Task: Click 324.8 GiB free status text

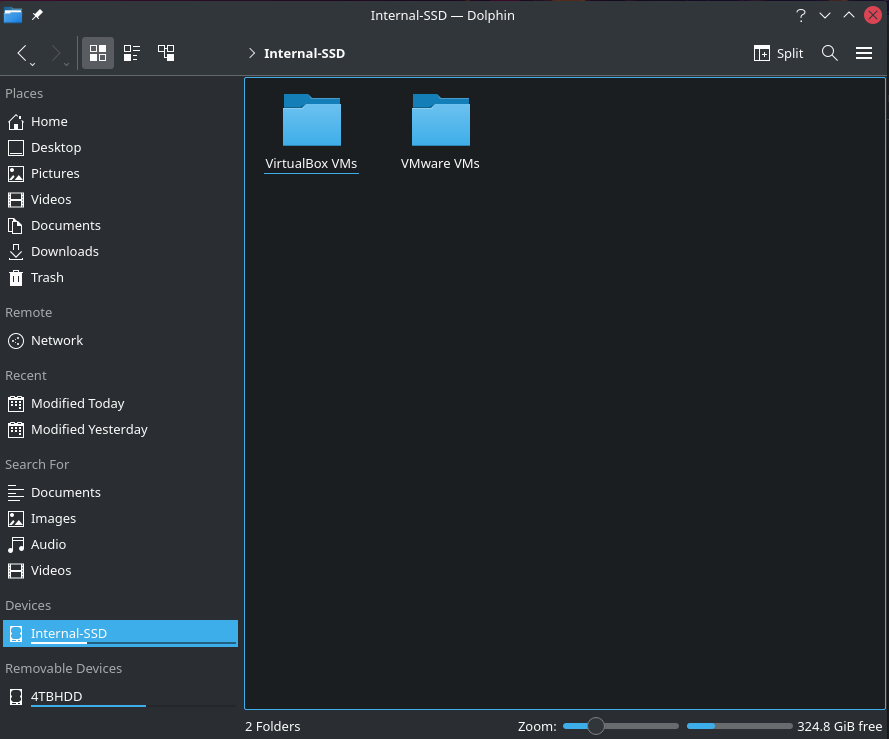Action: point(840,727)
